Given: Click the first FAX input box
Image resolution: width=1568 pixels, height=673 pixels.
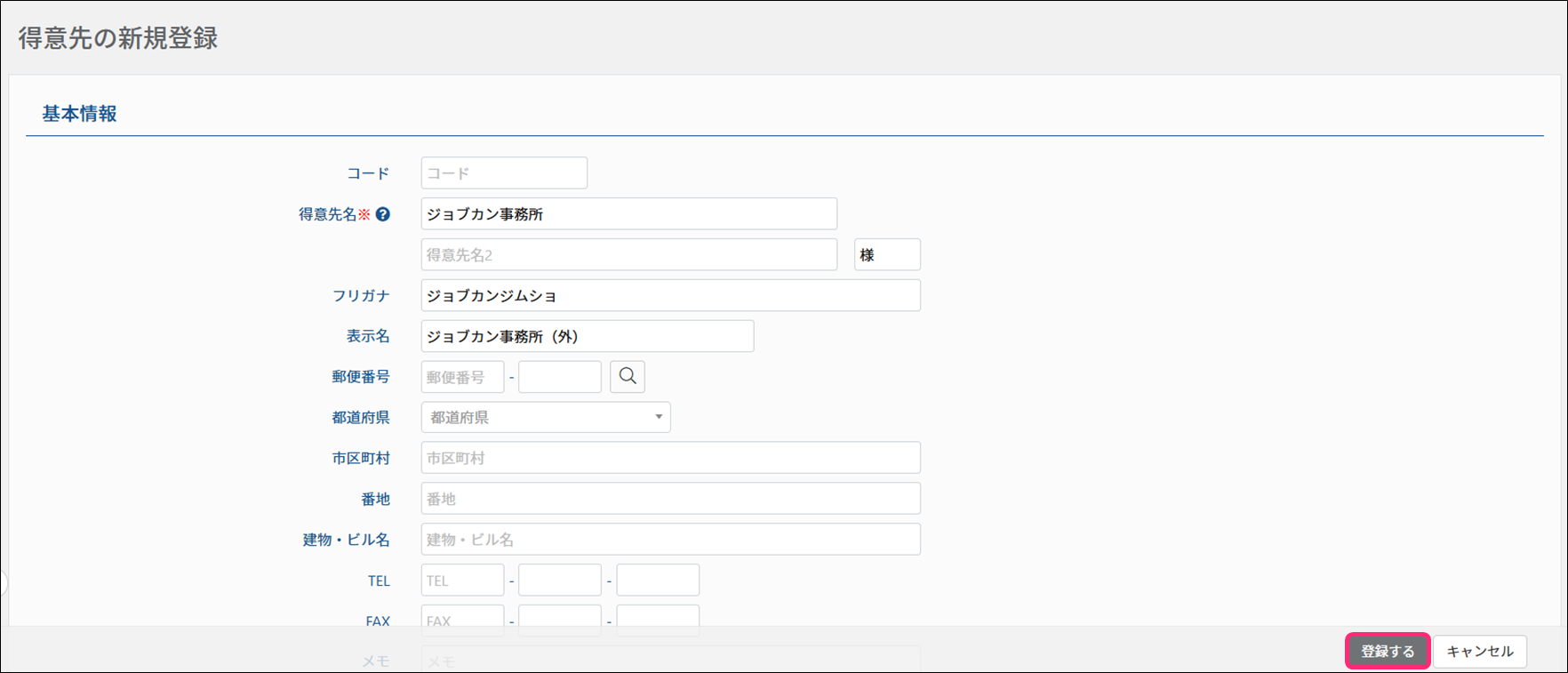Looking at the screenshot, I should pos(462,616).
